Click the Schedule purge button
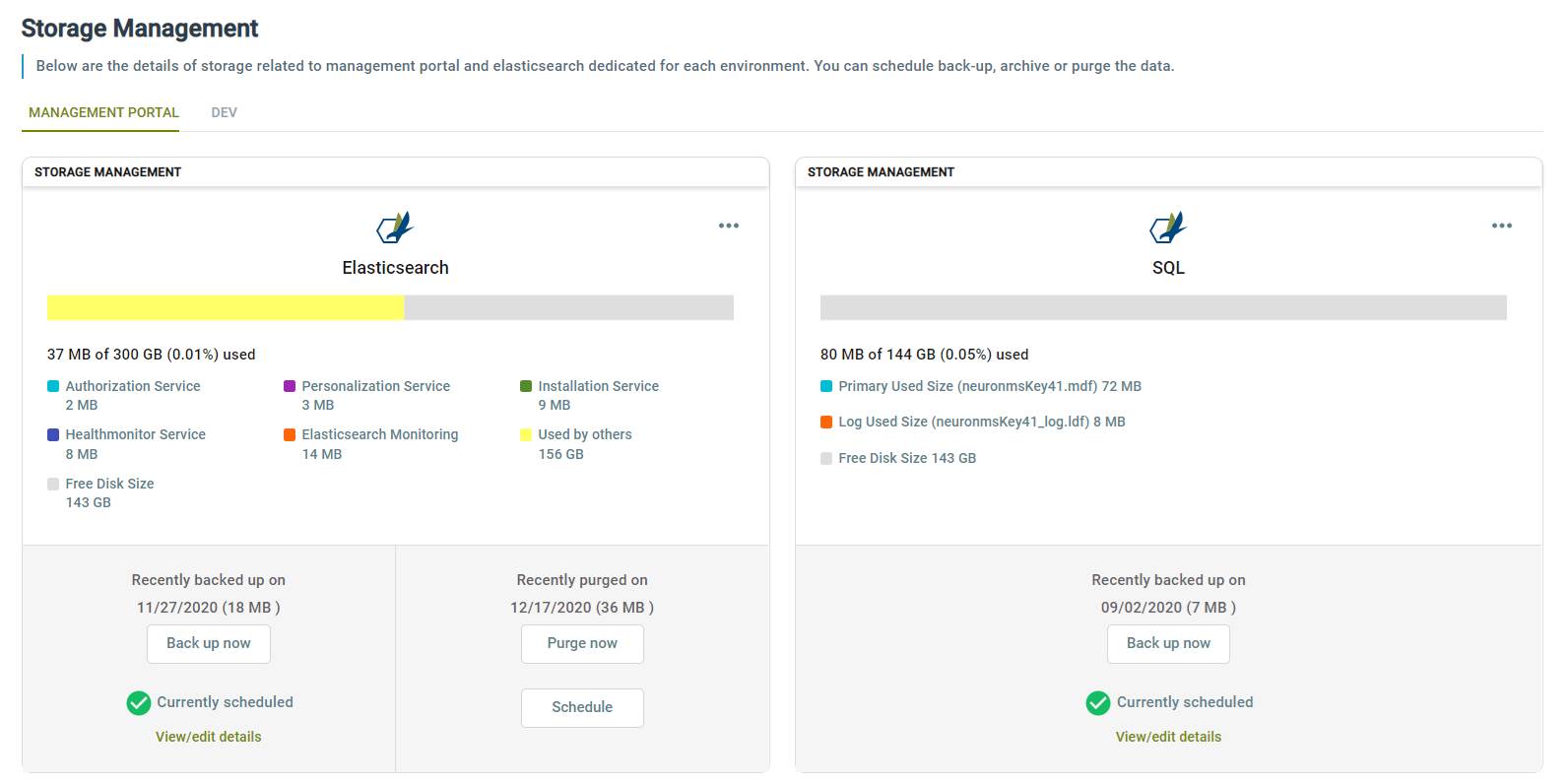The height and width of the screenshot is (783, 1568). click(582, 707)
